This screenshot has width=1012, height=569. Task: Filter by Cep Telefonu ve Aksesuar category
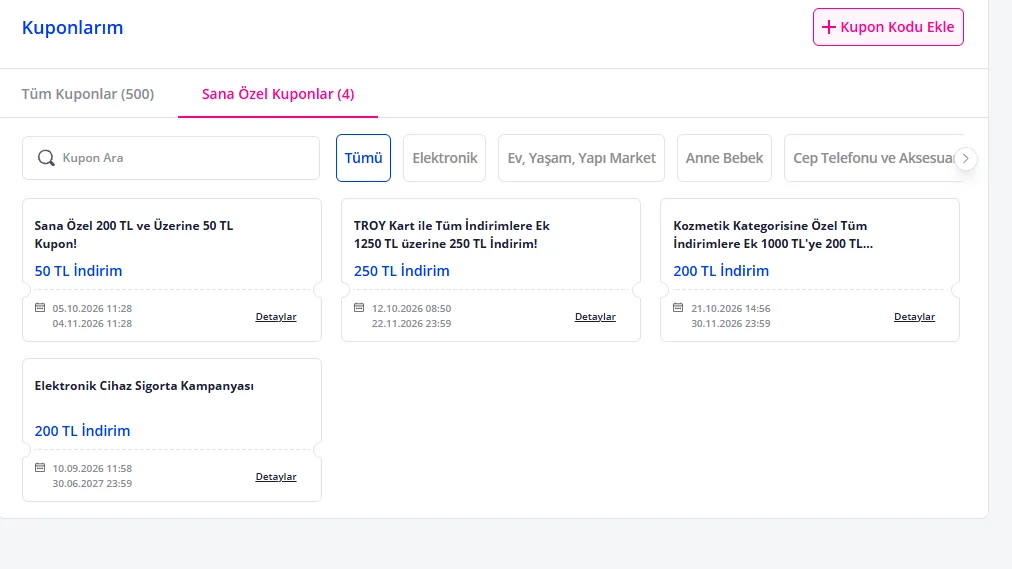tap(873, 158)
